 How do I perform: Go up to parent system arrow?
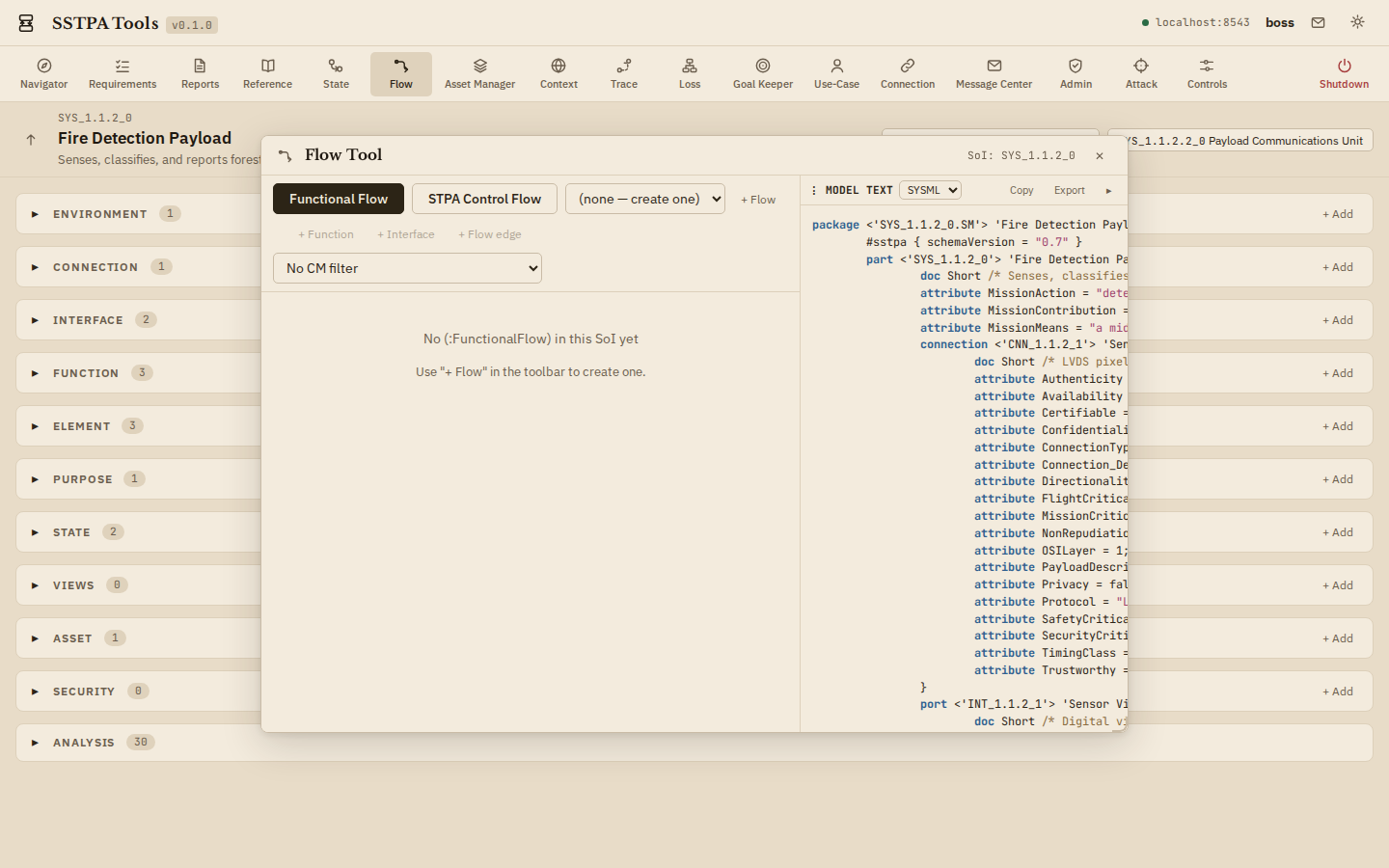31,140
